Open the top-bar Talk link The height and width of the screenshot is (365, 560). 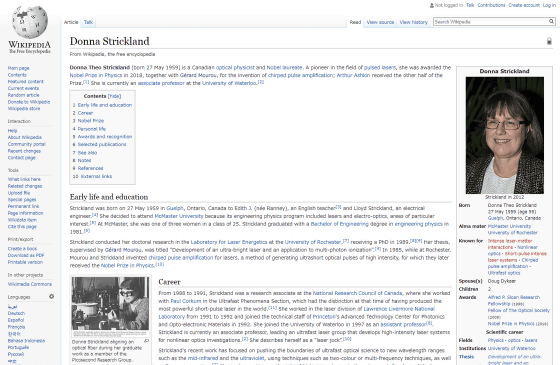(x=470, y=5)
